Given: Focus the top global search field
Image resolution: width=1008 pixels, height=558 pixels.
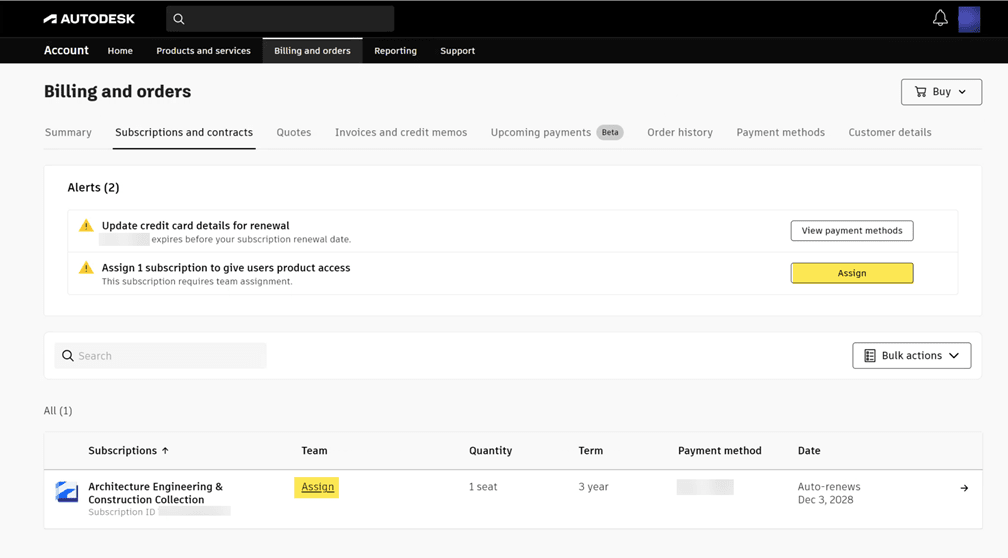Looking at the screenshot, I should 280,19.
